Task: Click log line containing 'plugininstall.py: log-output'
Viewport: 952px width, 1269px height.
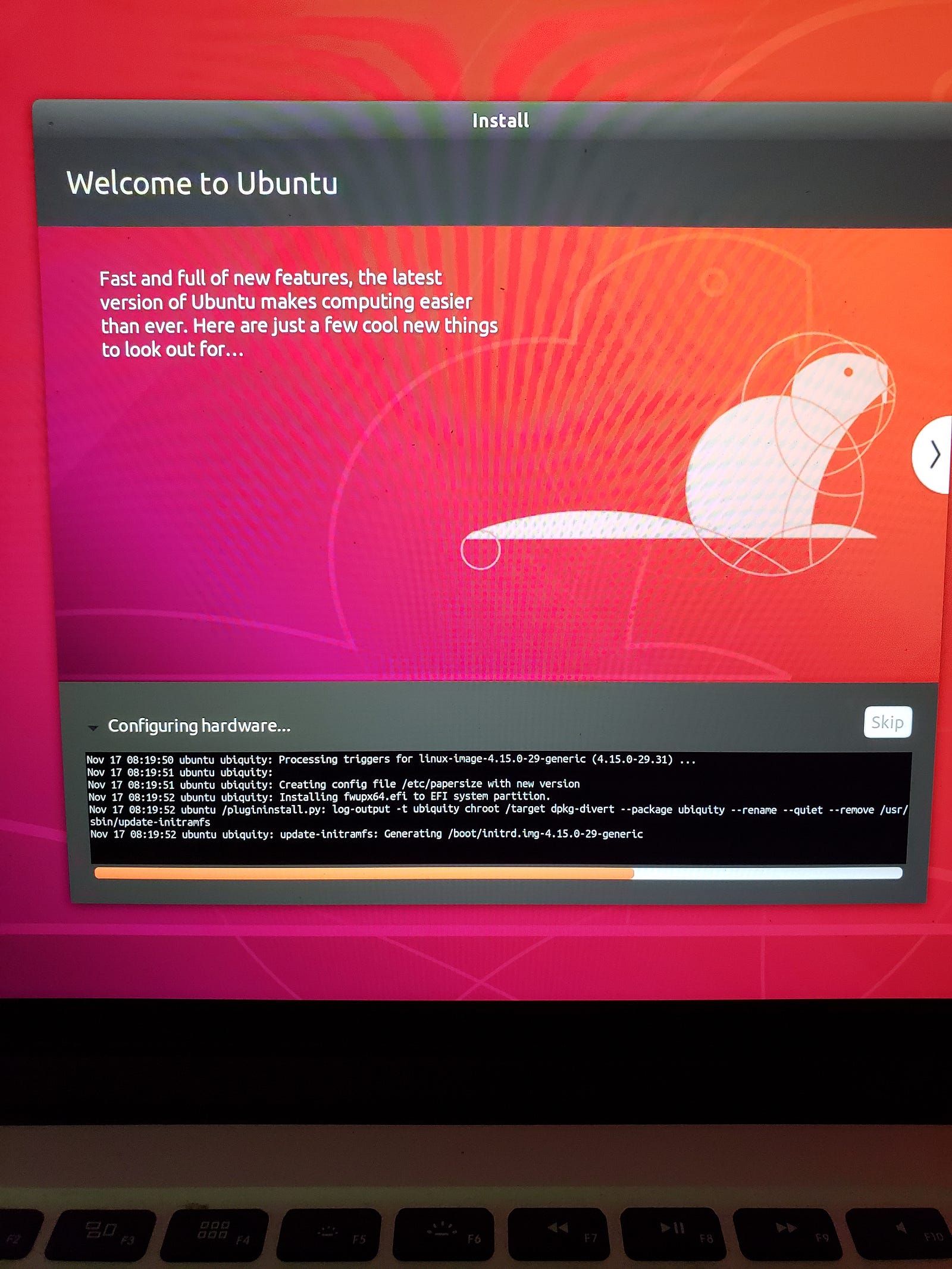Action: 499,816
